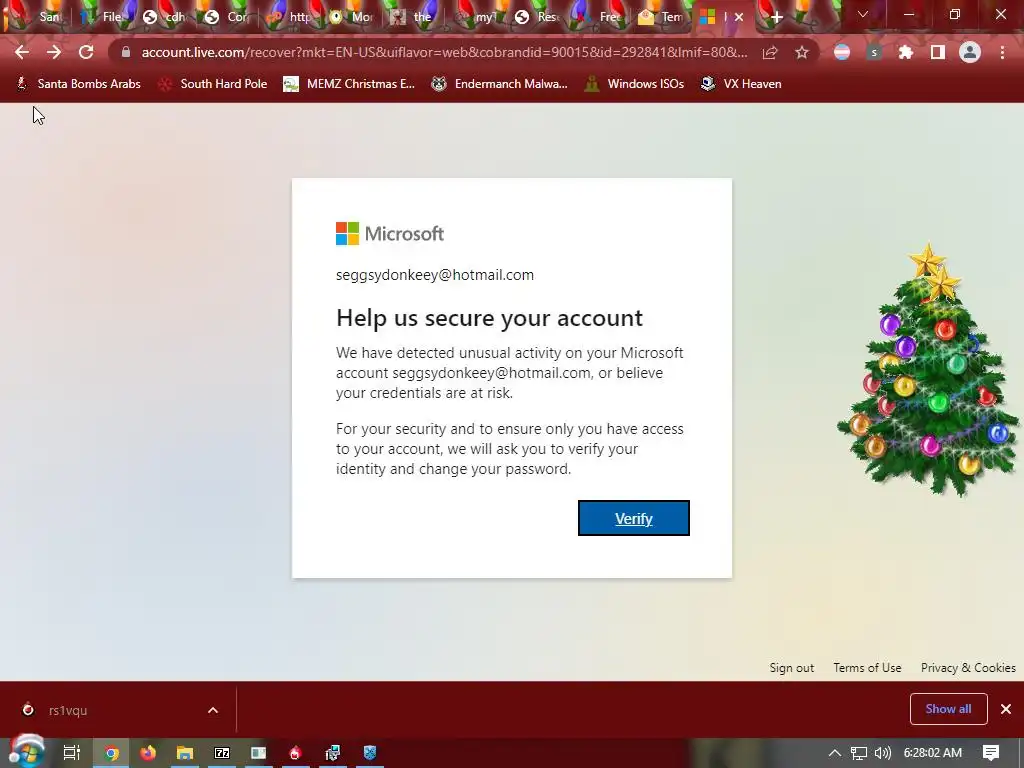This screenshot has height=768, width=1024.
Task: Click the taskbar clock showing 6:28:02 AM
Action: 933,753
